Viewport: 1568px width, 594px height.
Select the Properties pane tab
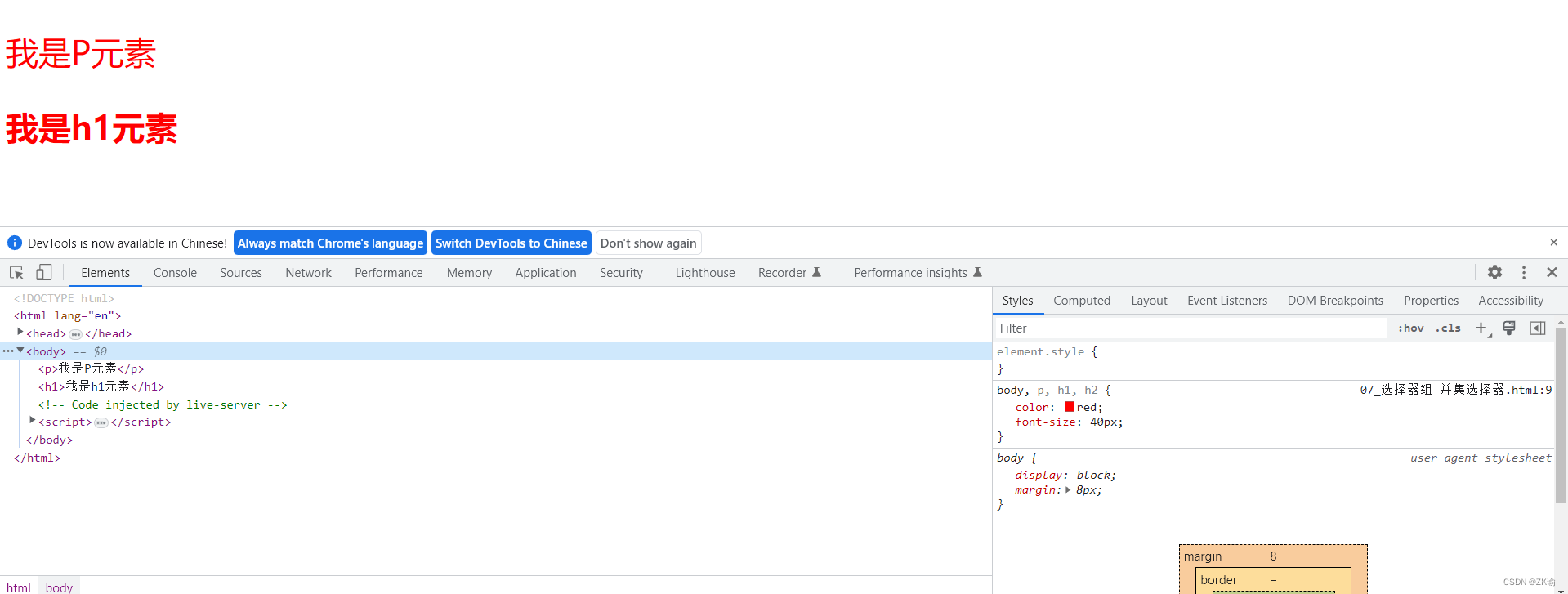1431,301
